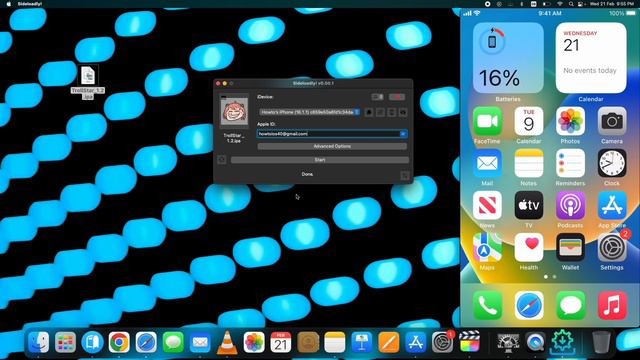Open Clock app on the iPhone screen
This screenshot has width=640, height=360.
(x=612, y=163)
